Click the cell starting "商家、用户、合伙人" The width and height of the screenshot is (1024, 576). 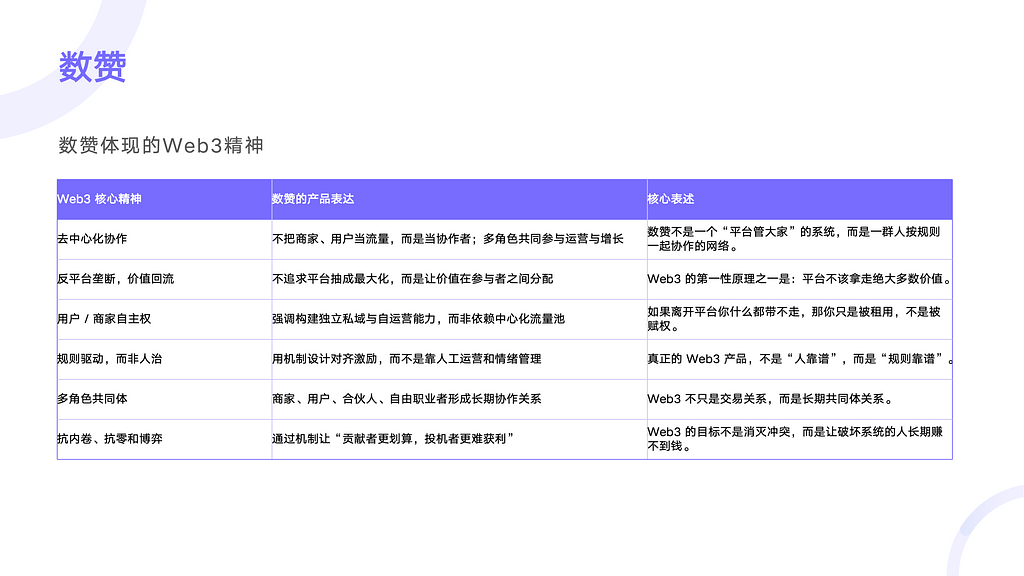[406, 399]
